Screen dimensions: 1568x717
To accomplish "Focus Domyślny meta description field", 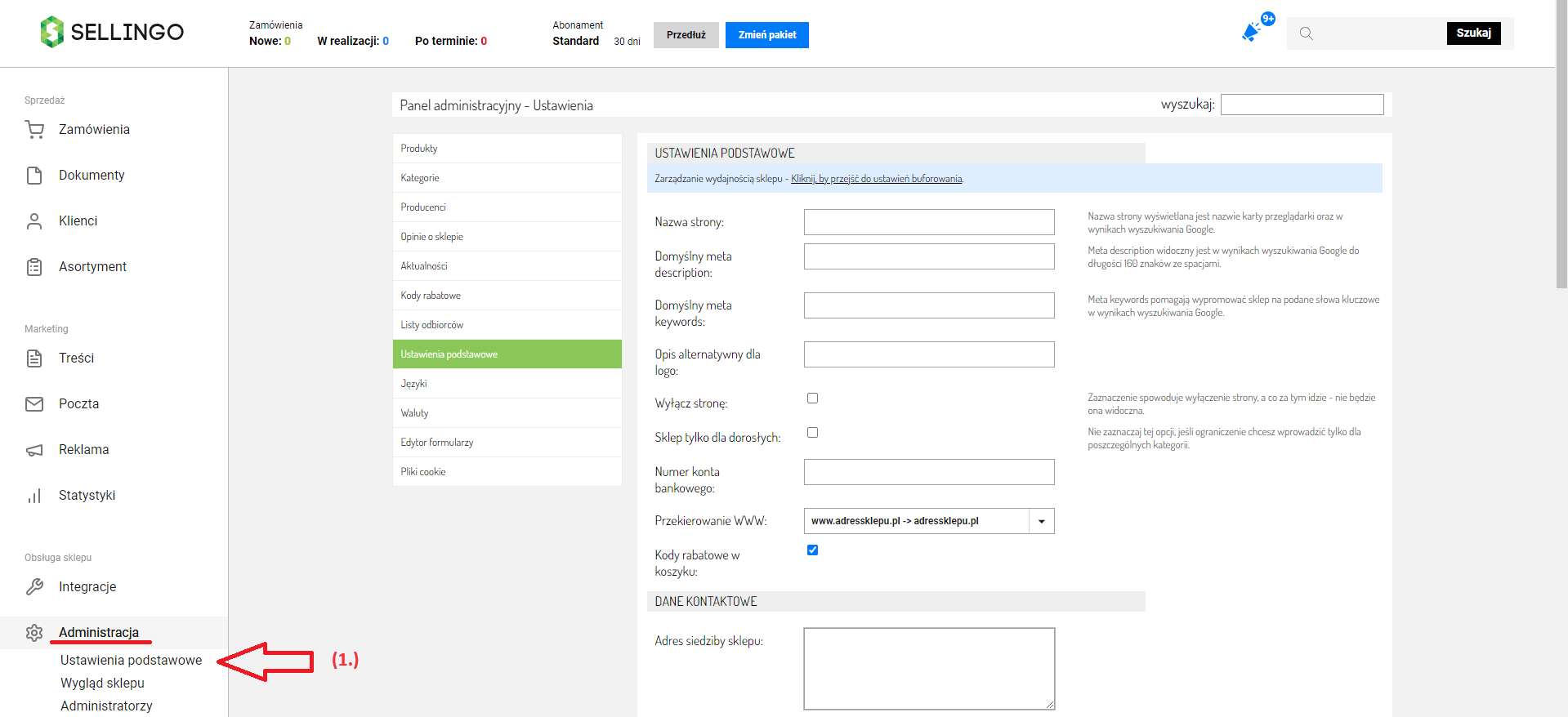I will point(929,256).
